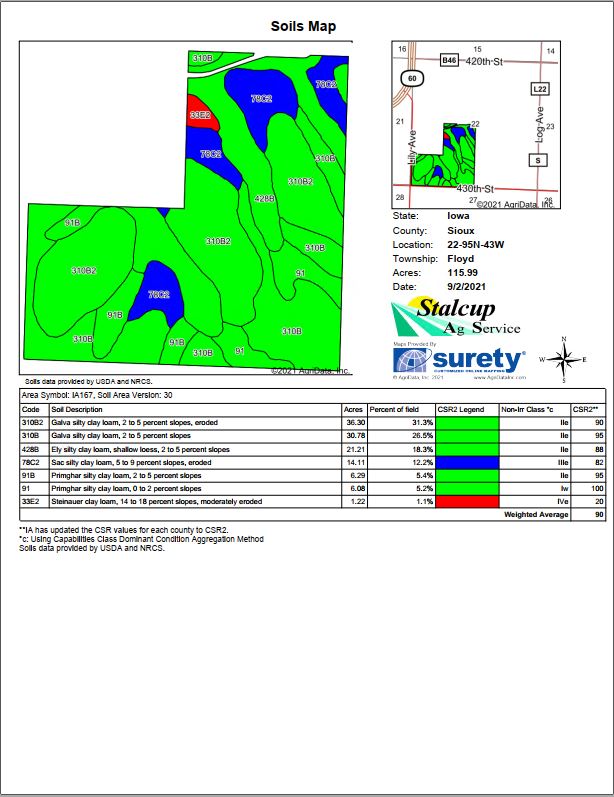
Task: Click the Galva eroded soil description
Action: [134, 423]
